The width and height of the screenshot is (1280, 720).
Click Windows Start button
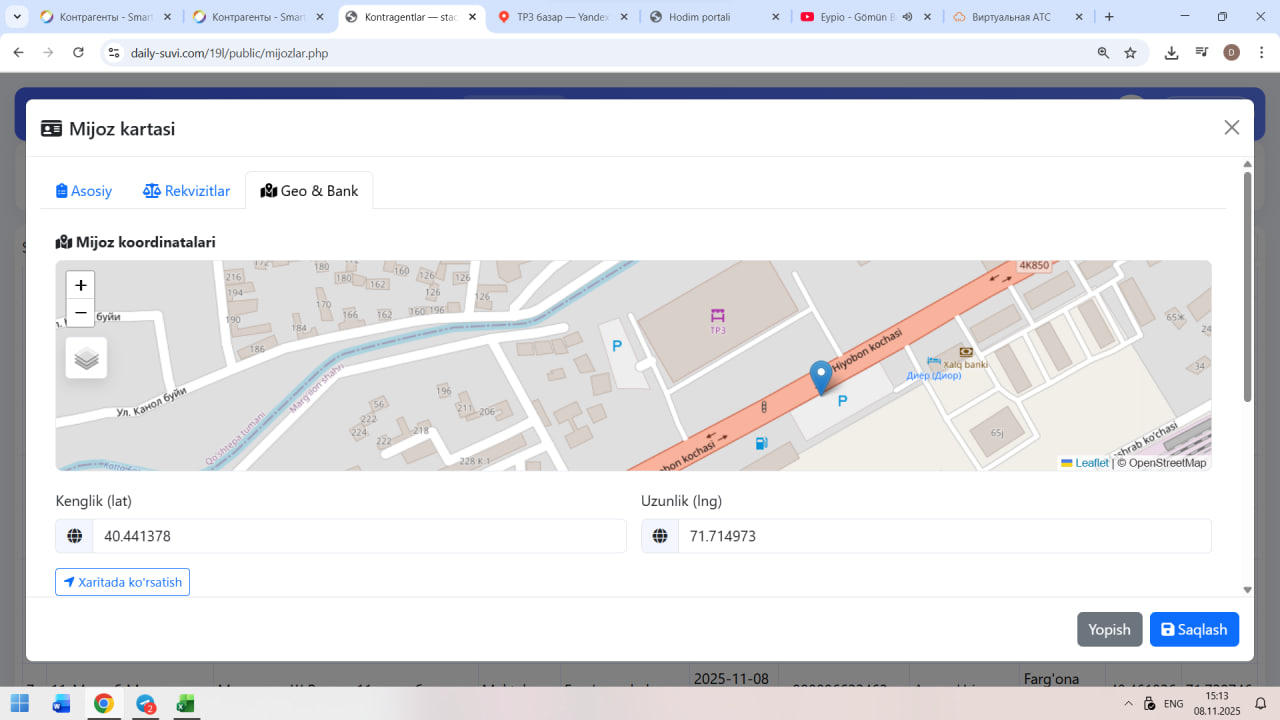[x=20, y=704]
